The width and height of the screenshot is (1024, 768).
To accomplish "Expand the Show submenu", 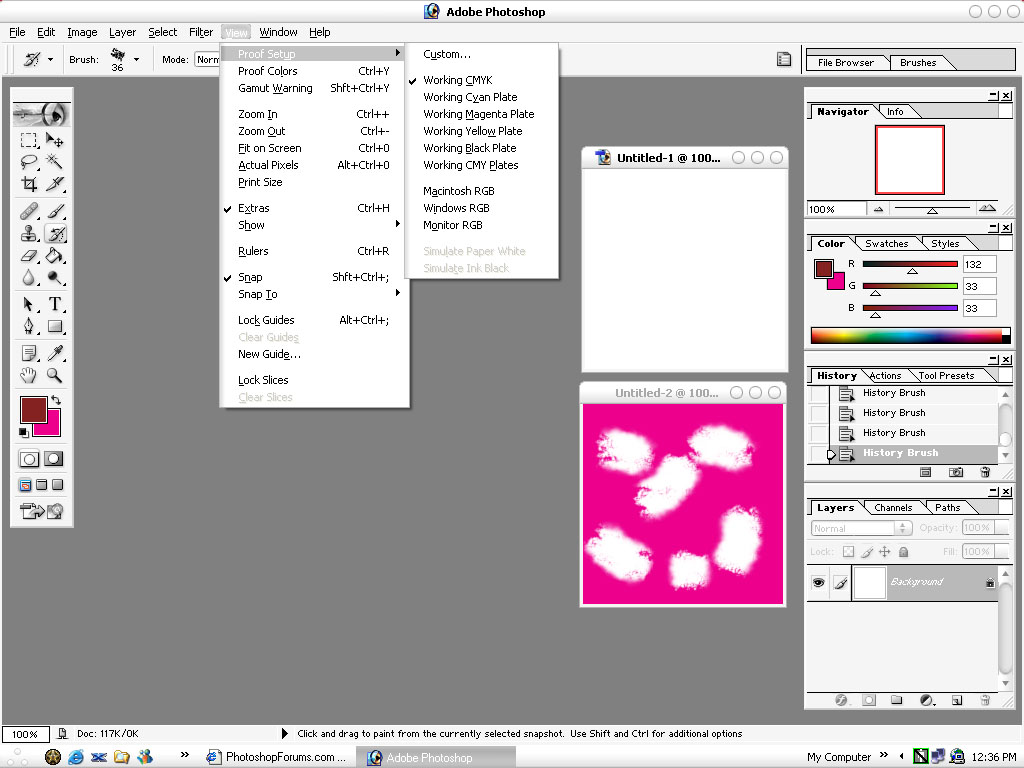I will pyautogui.click(x=251, y=225).
